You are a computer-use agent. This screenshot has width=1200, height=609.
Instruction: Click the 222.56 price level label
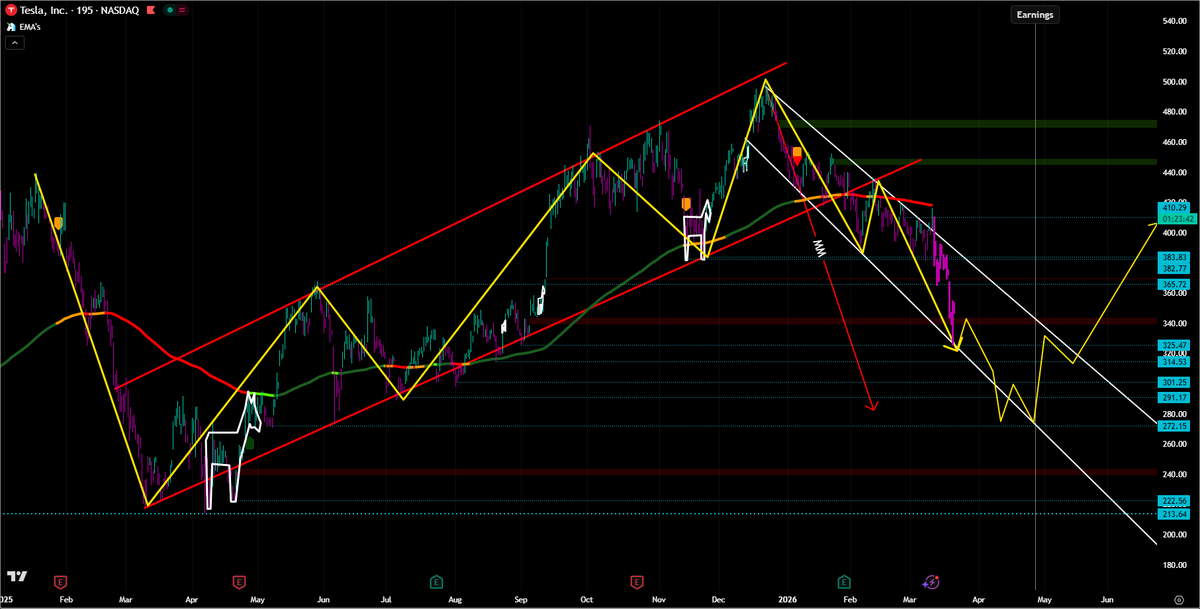(x=1173, y=501)
